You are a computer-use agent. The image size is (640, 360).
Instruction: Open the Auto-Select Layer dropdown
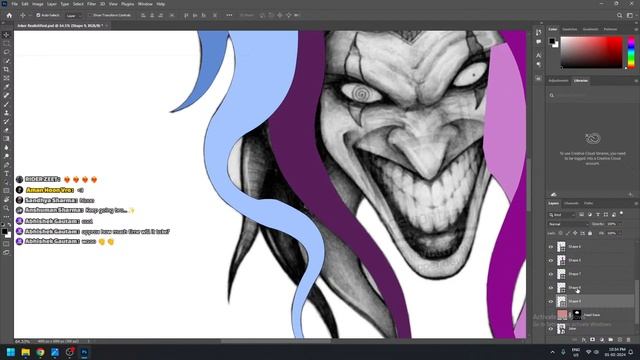[x=73, y=16]
